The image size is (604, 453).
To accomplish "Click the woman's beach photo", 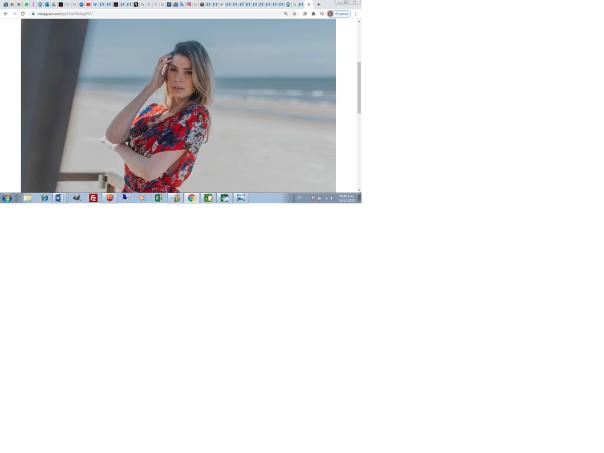I will [178, 105].
